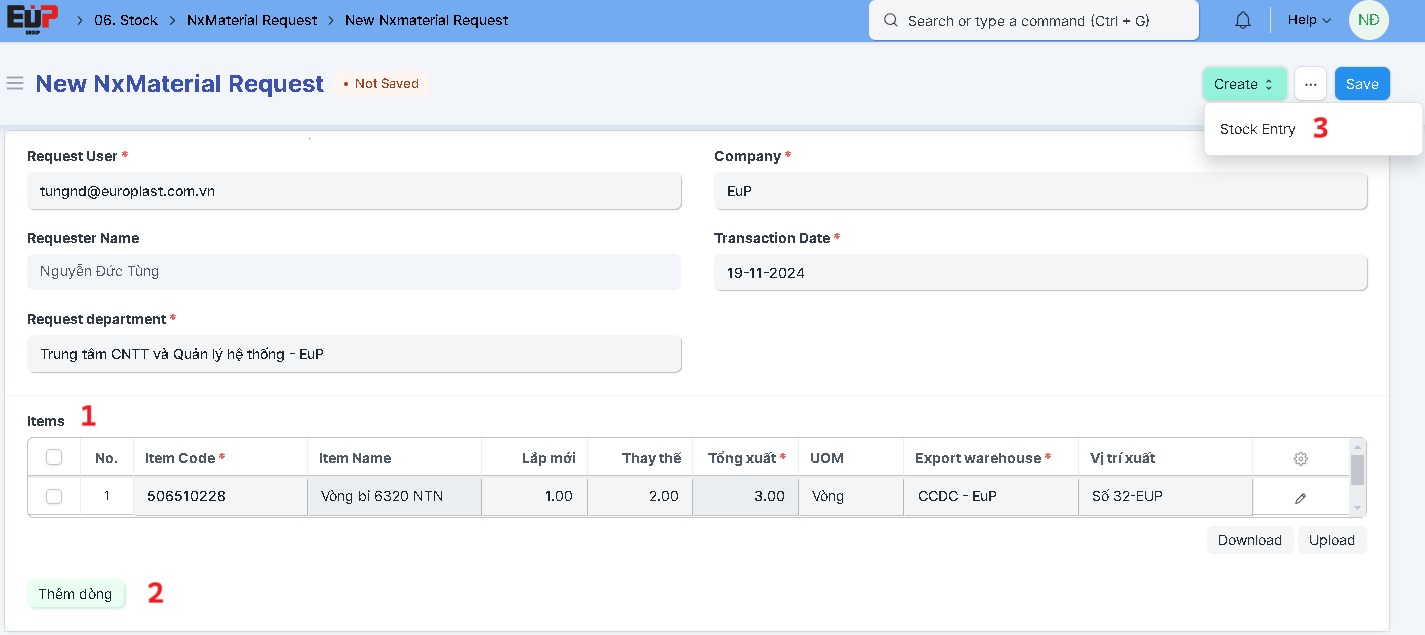The image size is (1425, 635).
Task: Toggle sidebar with hamburger menu icon
Action: [15, 83]
